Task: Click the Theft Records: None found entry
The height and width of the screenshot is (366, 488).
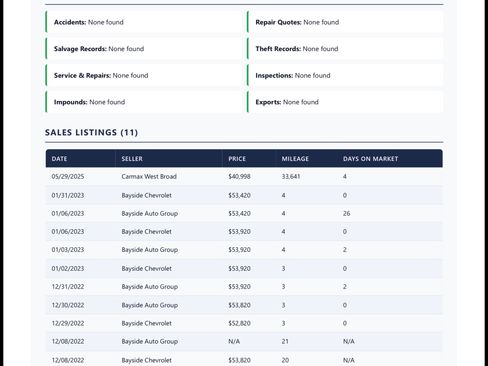Action: 345,49
